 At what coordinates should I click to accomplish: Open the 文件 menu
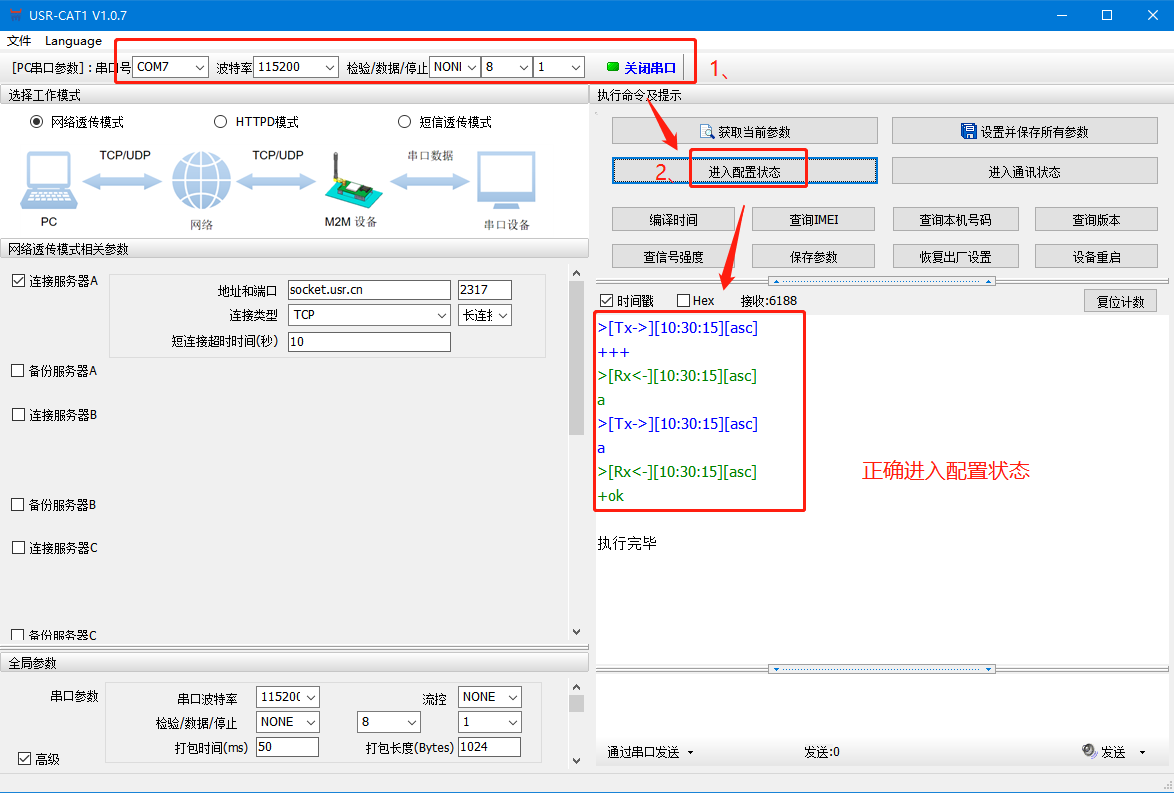point(19,41)
